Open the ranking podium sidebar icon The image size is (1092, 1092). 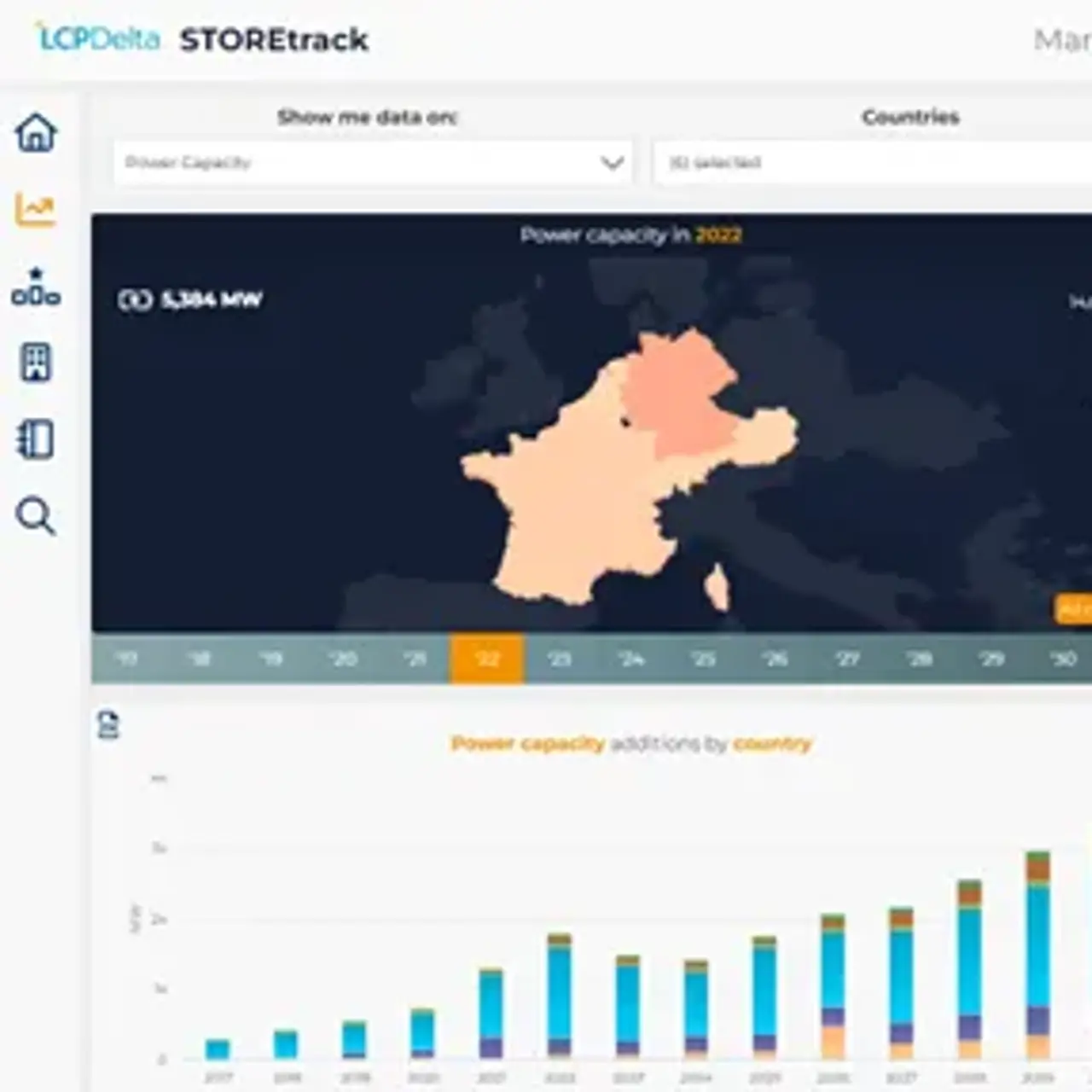(36, 288)
